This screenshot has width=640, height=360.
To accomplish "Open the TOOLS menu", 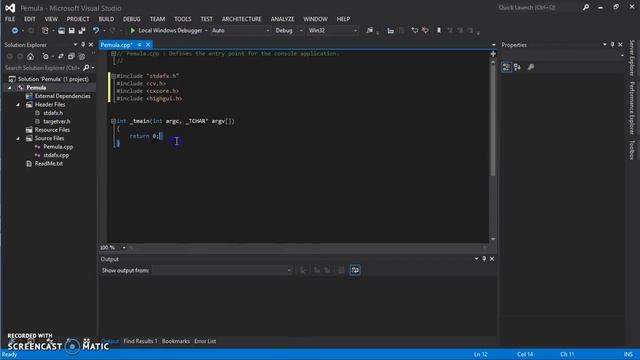I will [x=182, y=19].
